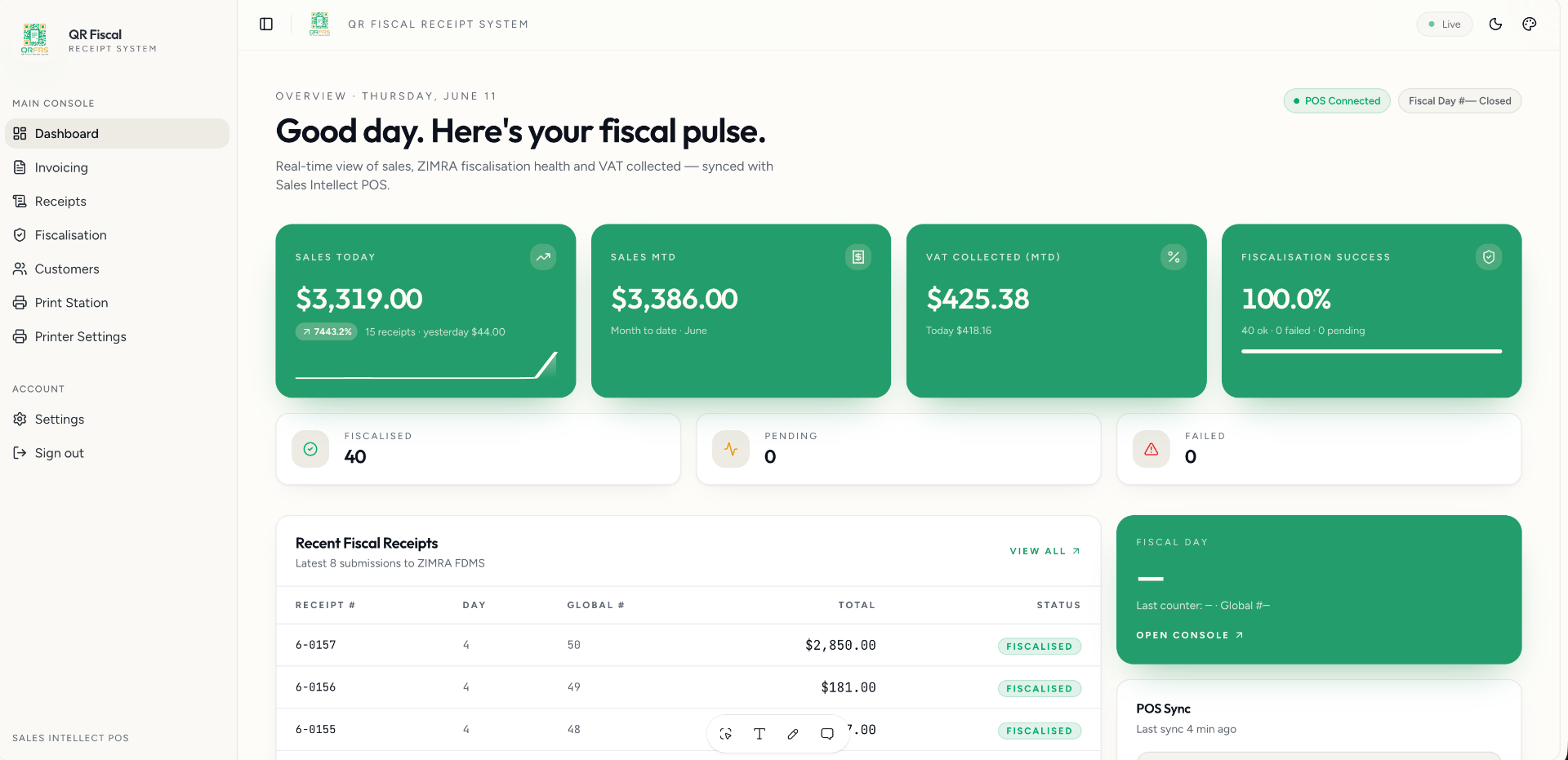The image size is (1568, 760).
Task: Open View All recent fiscal receipts
Action: click(x=1045, y=551)
